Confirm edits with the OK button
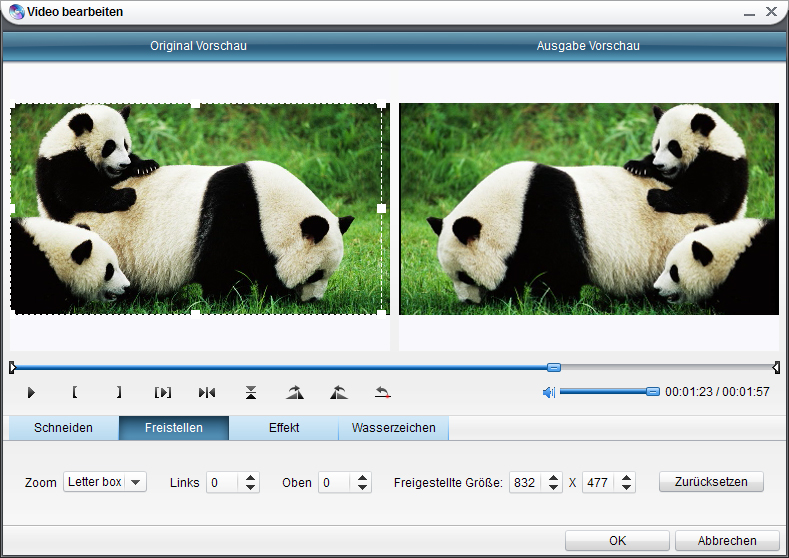The height and width of the screenshot is (558, 789). pyautogui.click(x=617, y=540)
